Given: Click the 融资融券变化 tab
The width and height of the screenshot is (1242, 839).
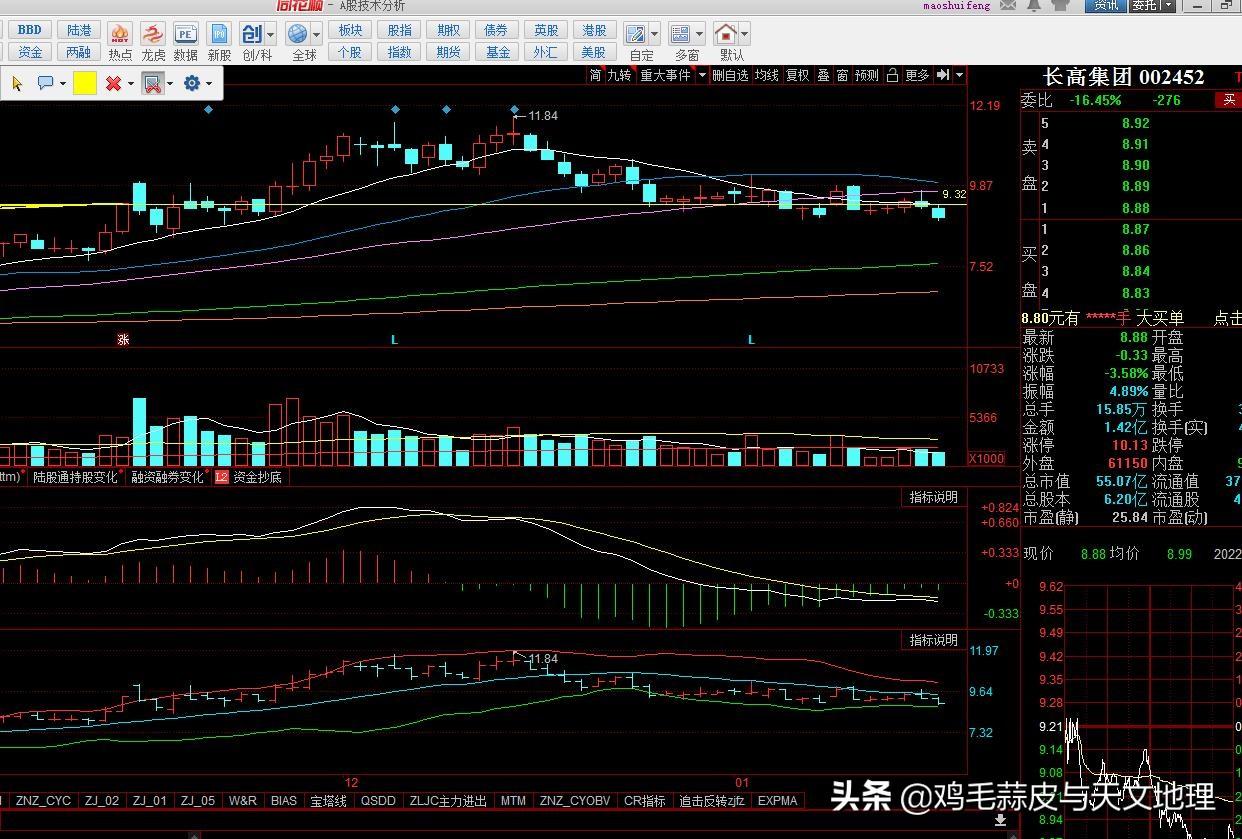Looking at the screenshot, I should [x=167, y=478].
